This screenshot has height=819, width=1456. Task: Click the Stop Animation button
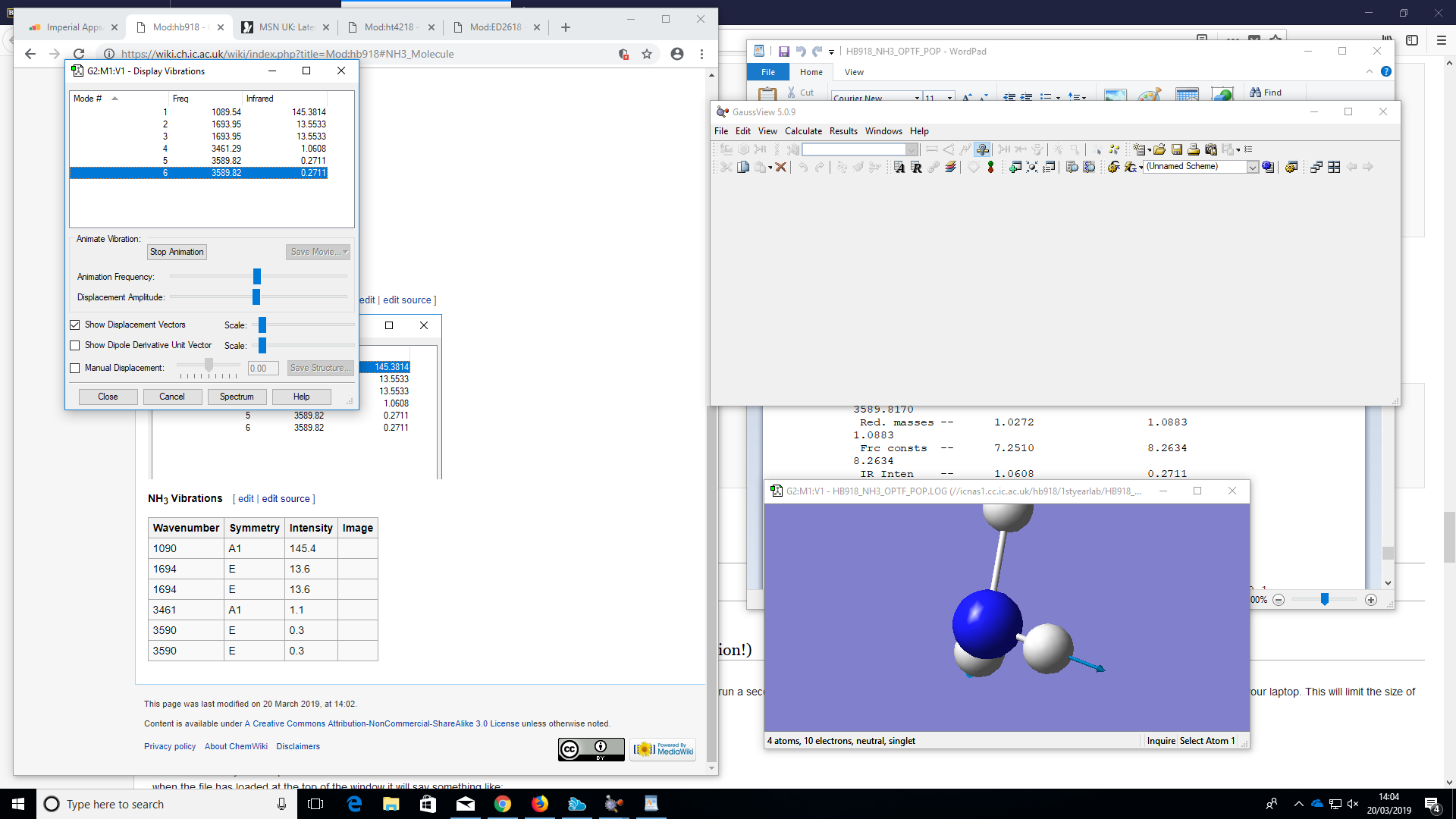coord(177,252)
